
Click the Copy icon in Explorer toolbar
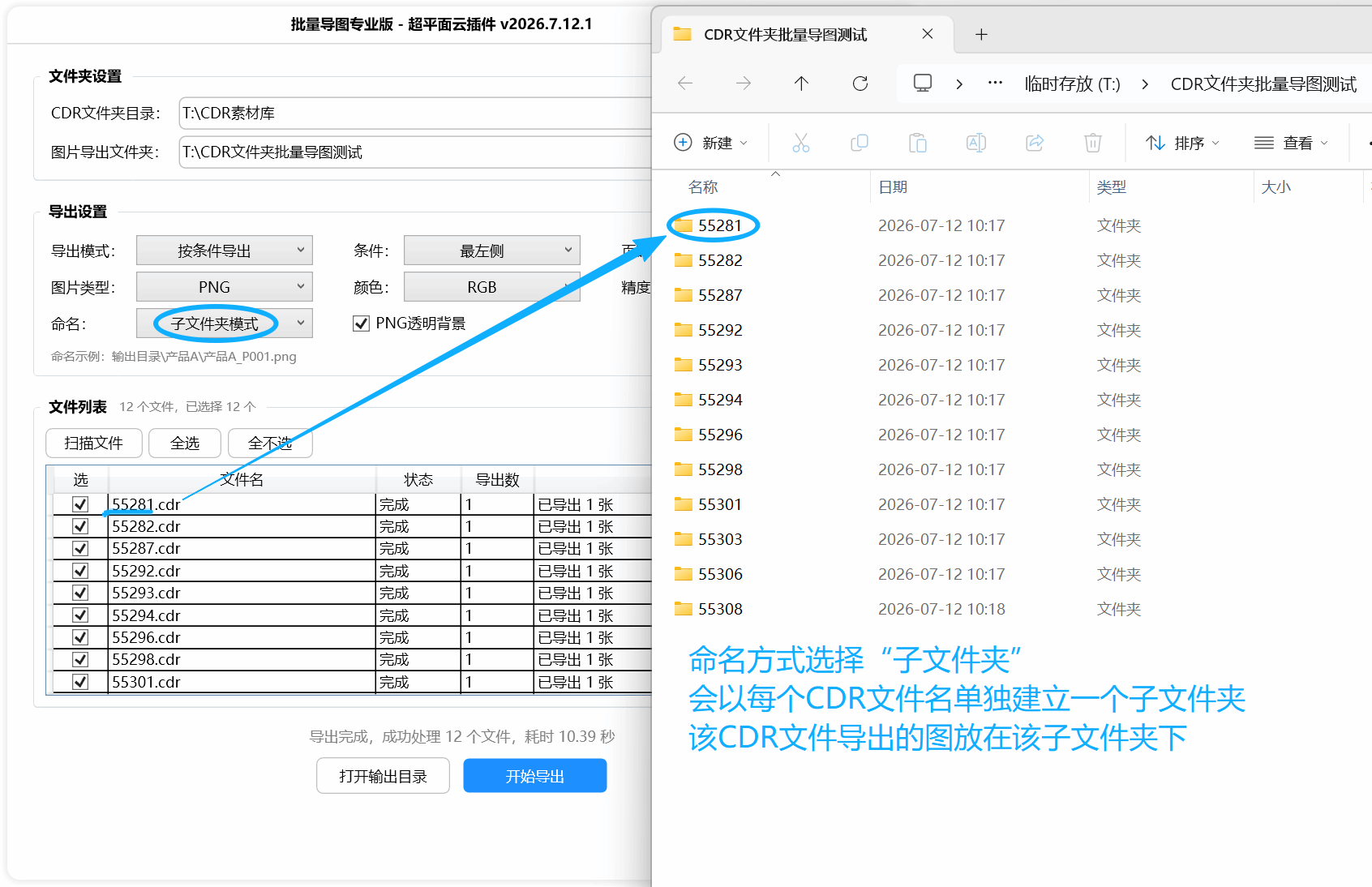pyautogui.click(x=860, y=143)
